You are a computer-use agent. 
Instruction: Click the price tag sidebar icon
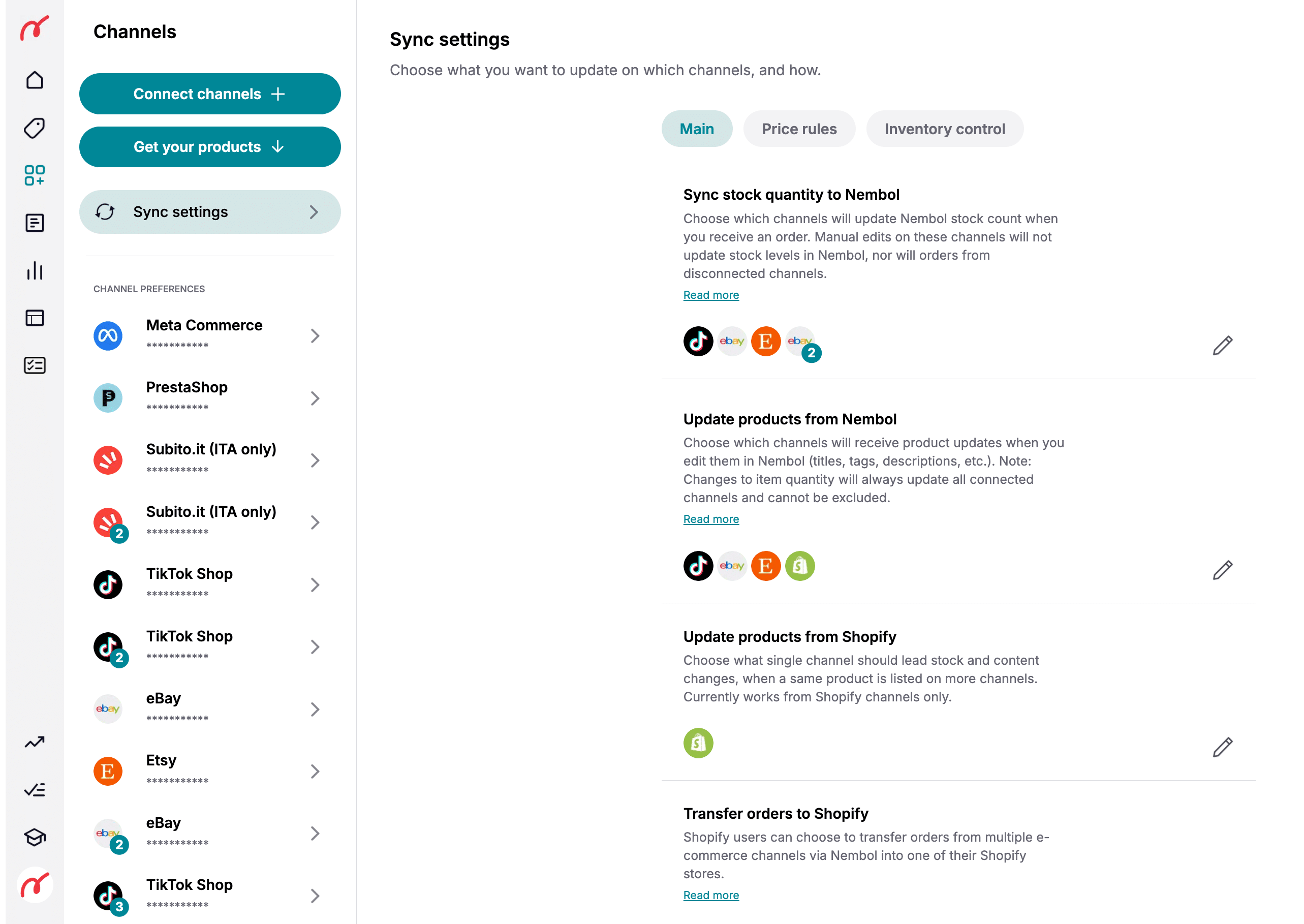coord(35,128)
